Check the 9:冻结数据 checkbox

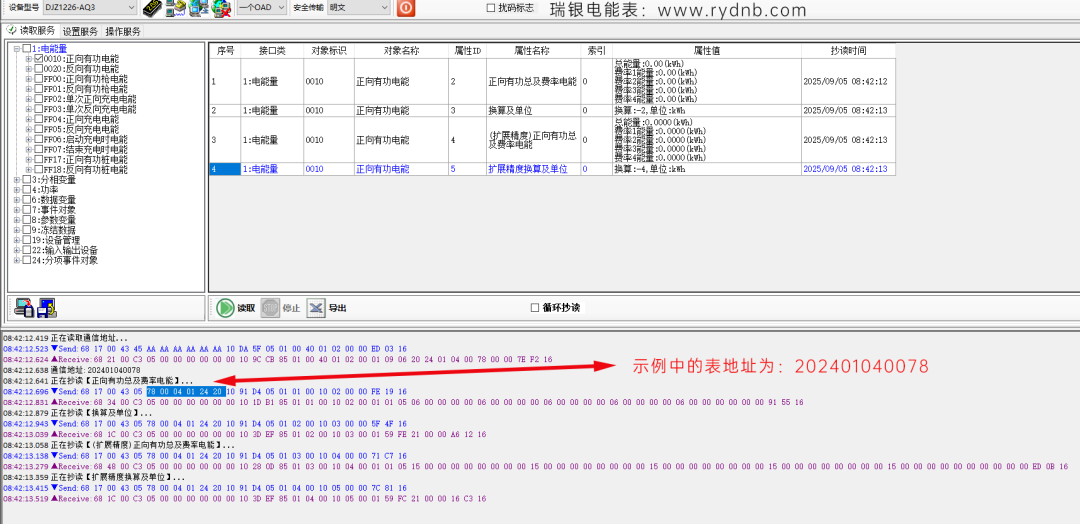(27, 230)
